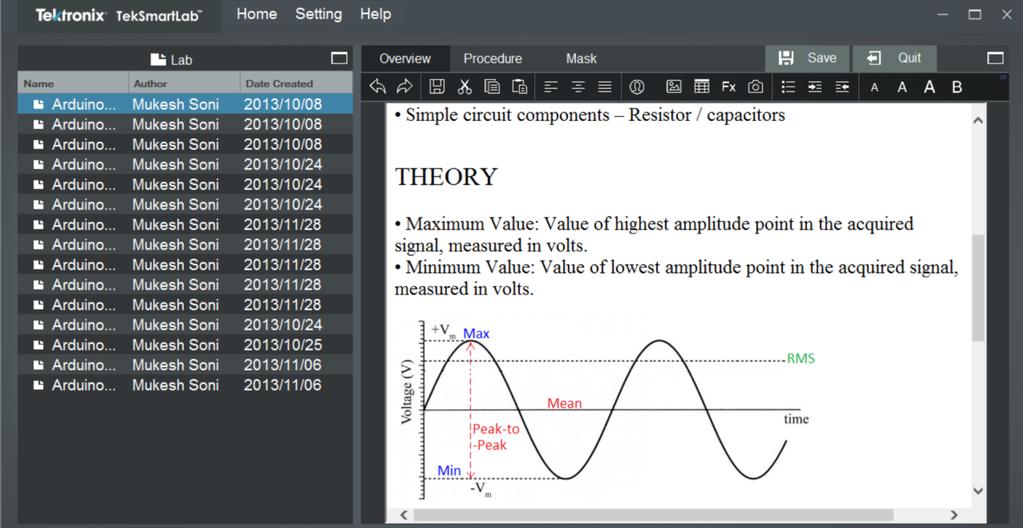Click the floppy disk save icon in toolbar
Viewport: 1023px width, 528px height.
pyautogui.click(x=436, y=86)
